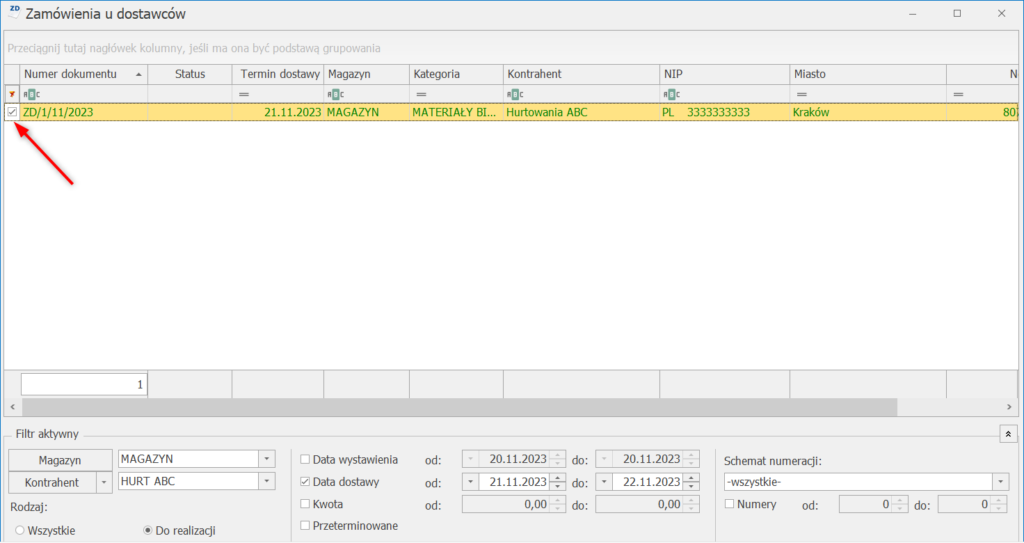Click the ABC filter icon under Numer dokumentu

(30, 94)
